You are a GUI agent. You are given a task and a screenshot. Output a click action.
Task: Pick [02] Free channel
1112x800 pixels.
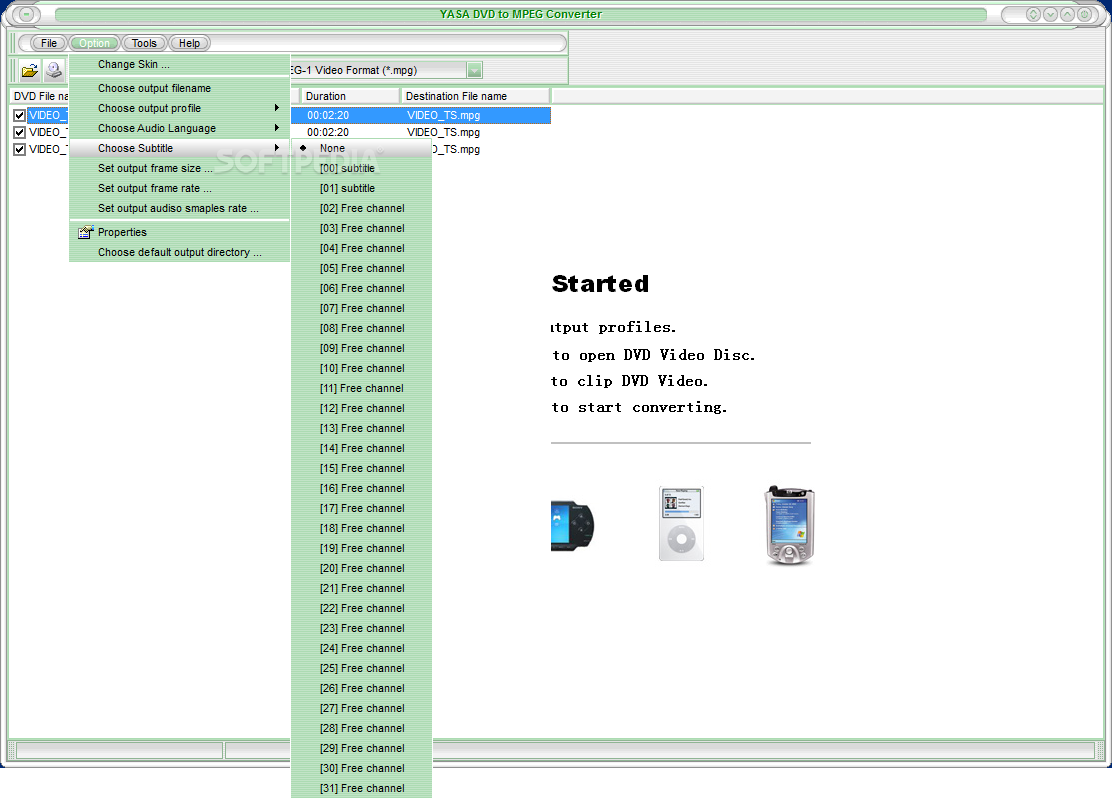coord(361,208)
